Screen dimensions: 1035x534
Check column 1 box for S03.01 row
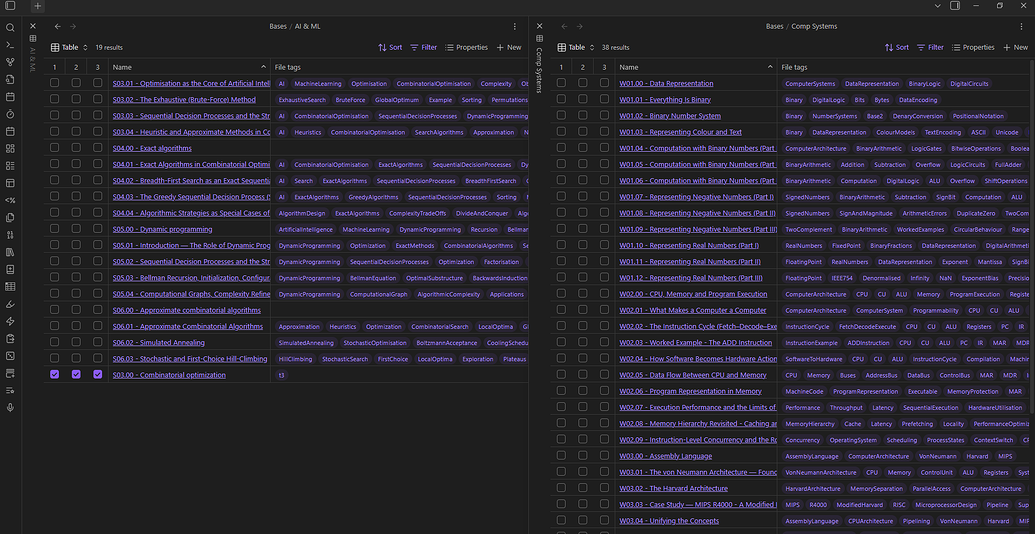55,83
